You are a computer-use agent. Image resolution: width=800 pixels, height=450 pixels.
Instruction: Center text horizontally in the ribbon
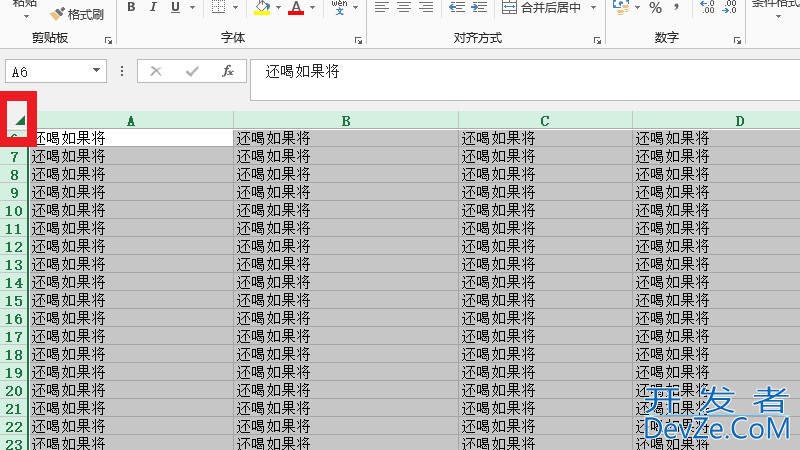point(404,7)
